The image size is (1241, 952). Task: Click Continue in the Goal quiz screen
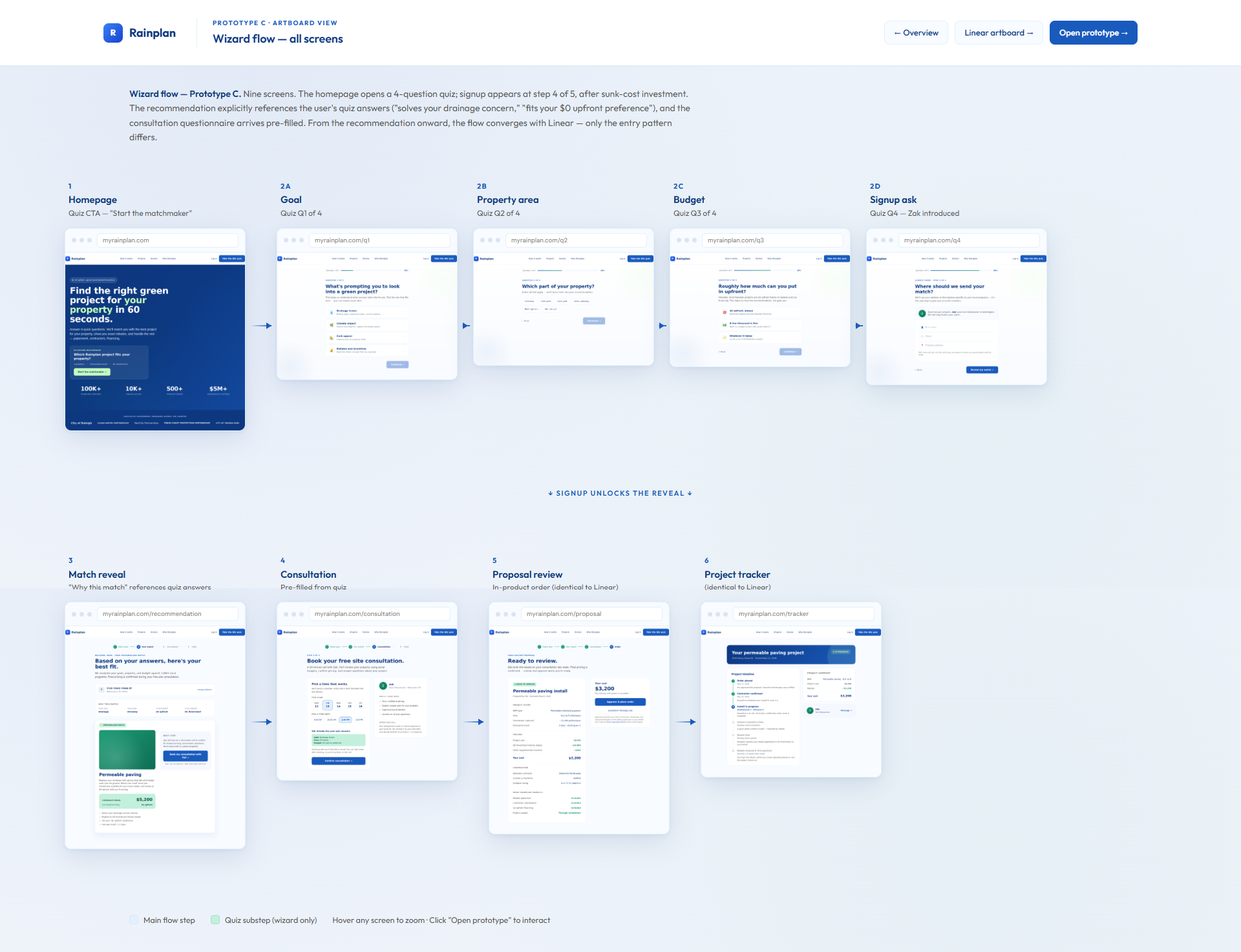tap(398, 365)
